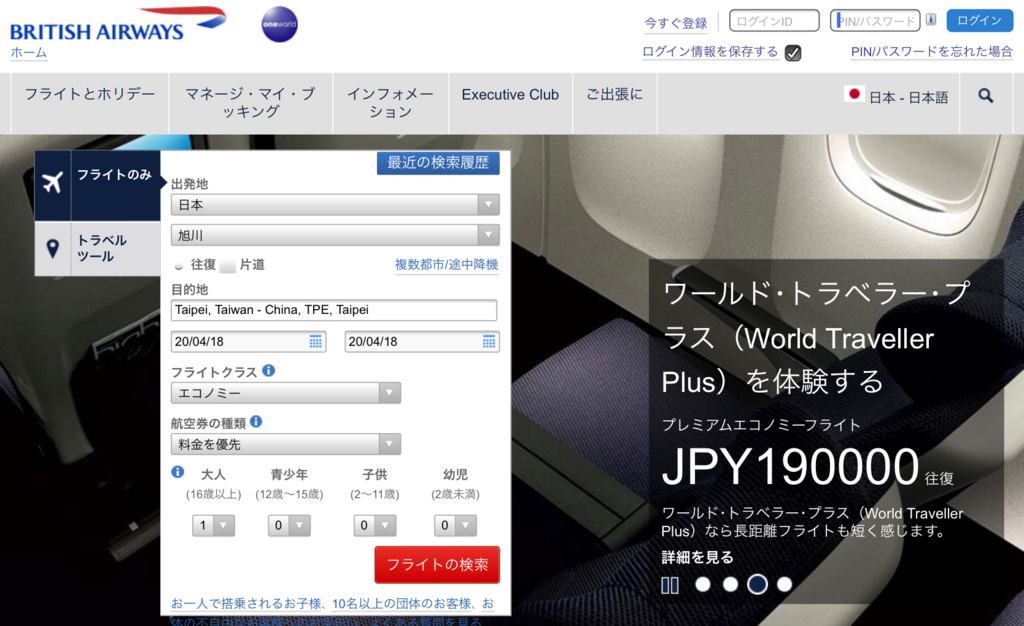
Task: Click the World Traveller Plus headline
Action: (816, 337)
